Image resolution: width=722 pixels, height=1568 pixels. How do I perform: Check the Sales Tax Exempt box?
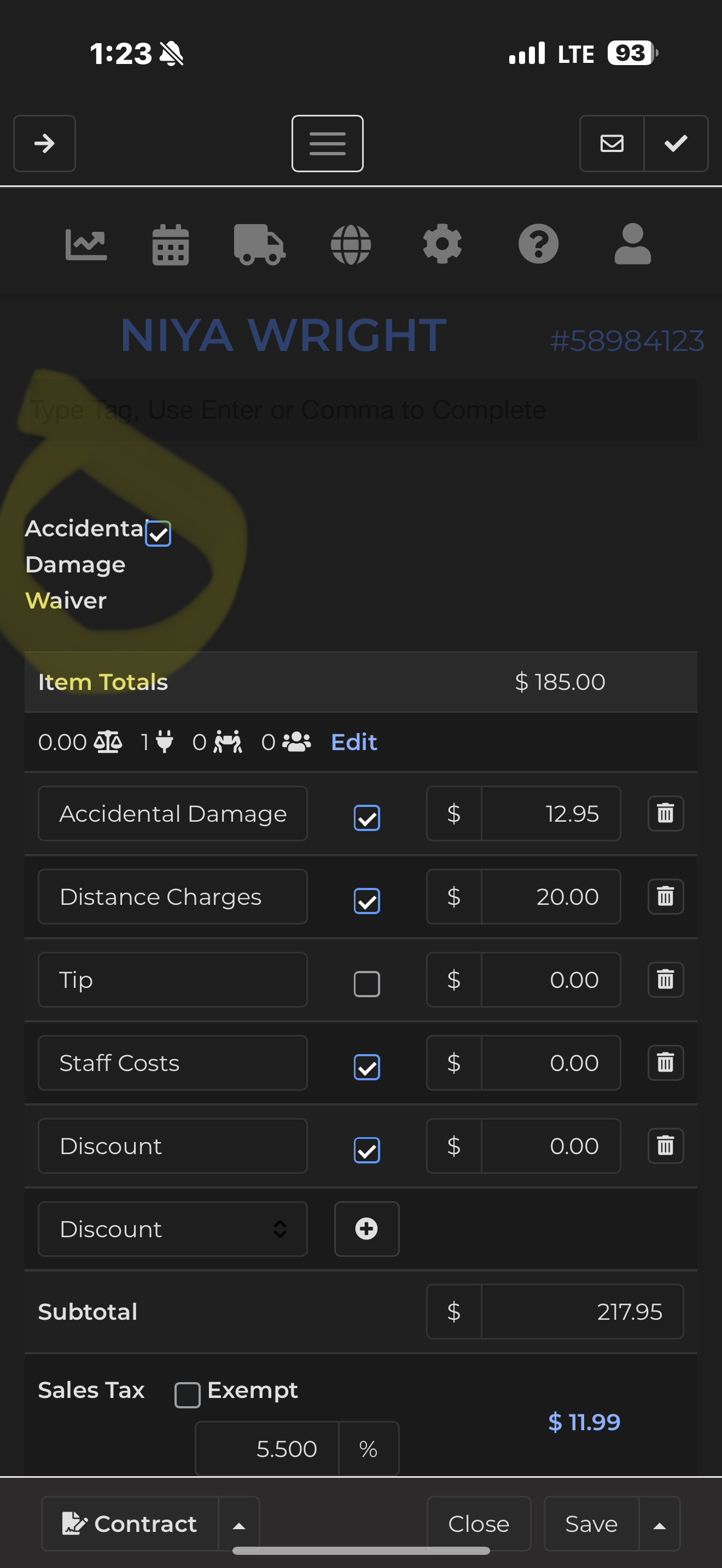(188, 1395)
